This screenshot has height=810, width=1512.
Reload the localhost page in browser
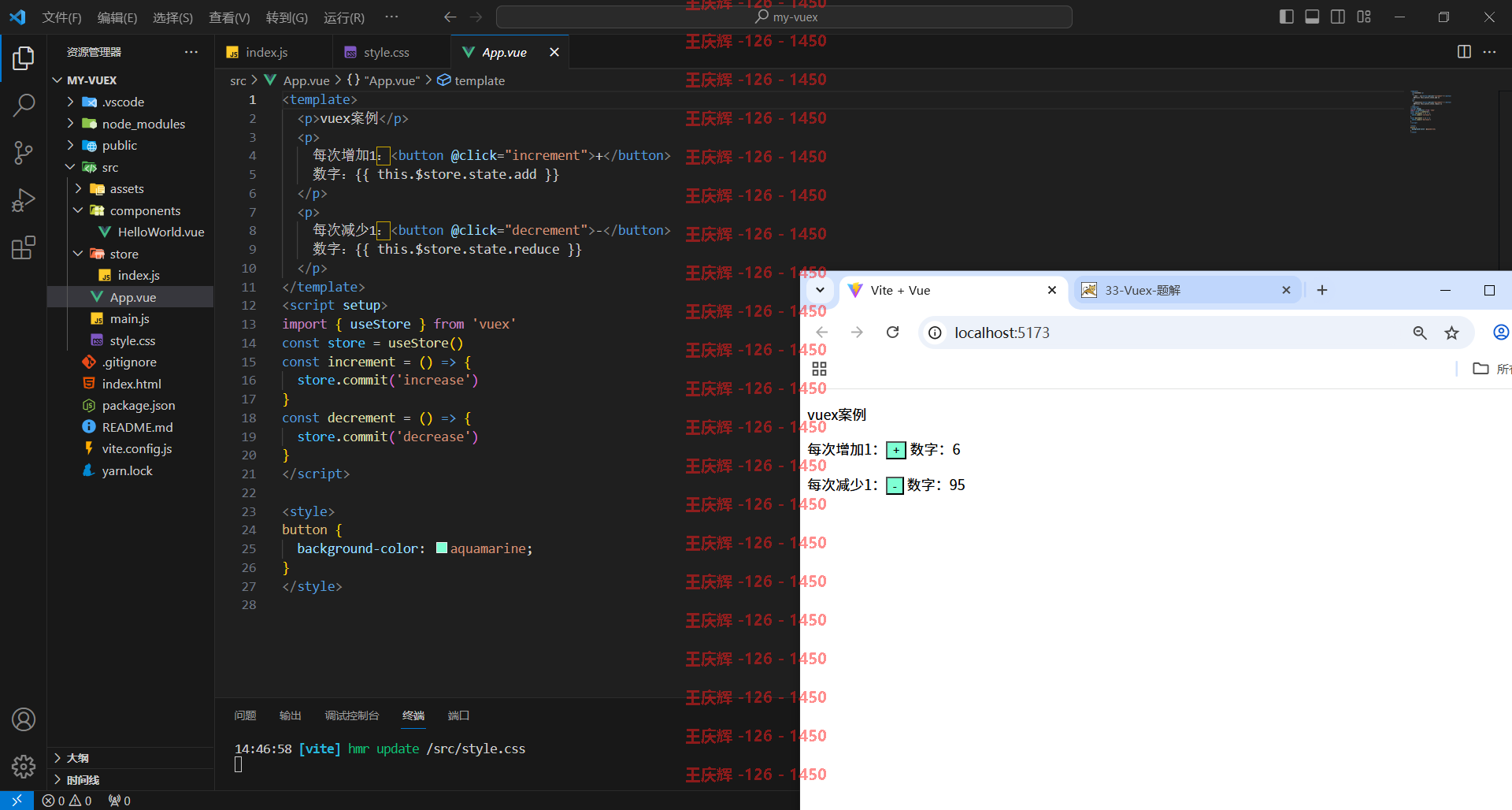[x=892, y=333]
